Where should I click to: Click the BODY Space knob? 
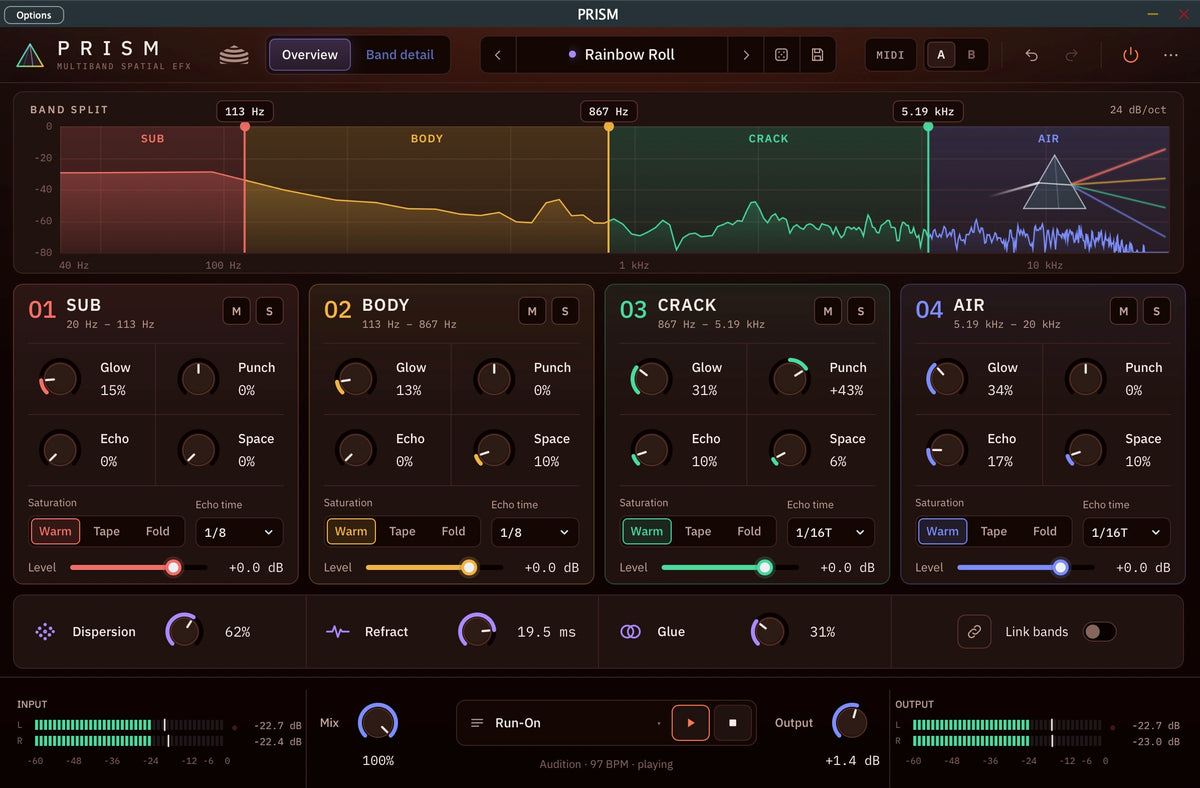tap(493, 449)
